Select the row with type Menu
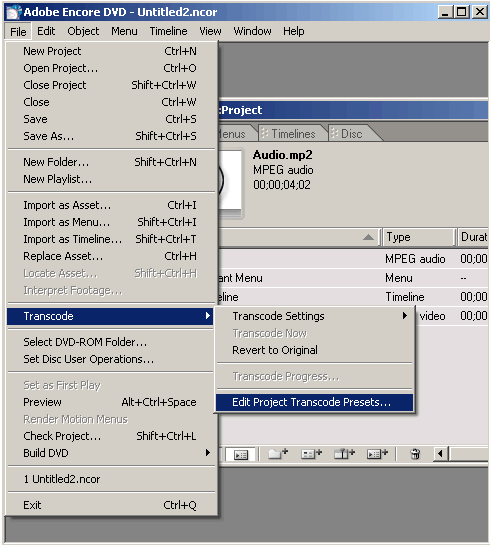This screenshot has width=490, height=545. [353, 278]
